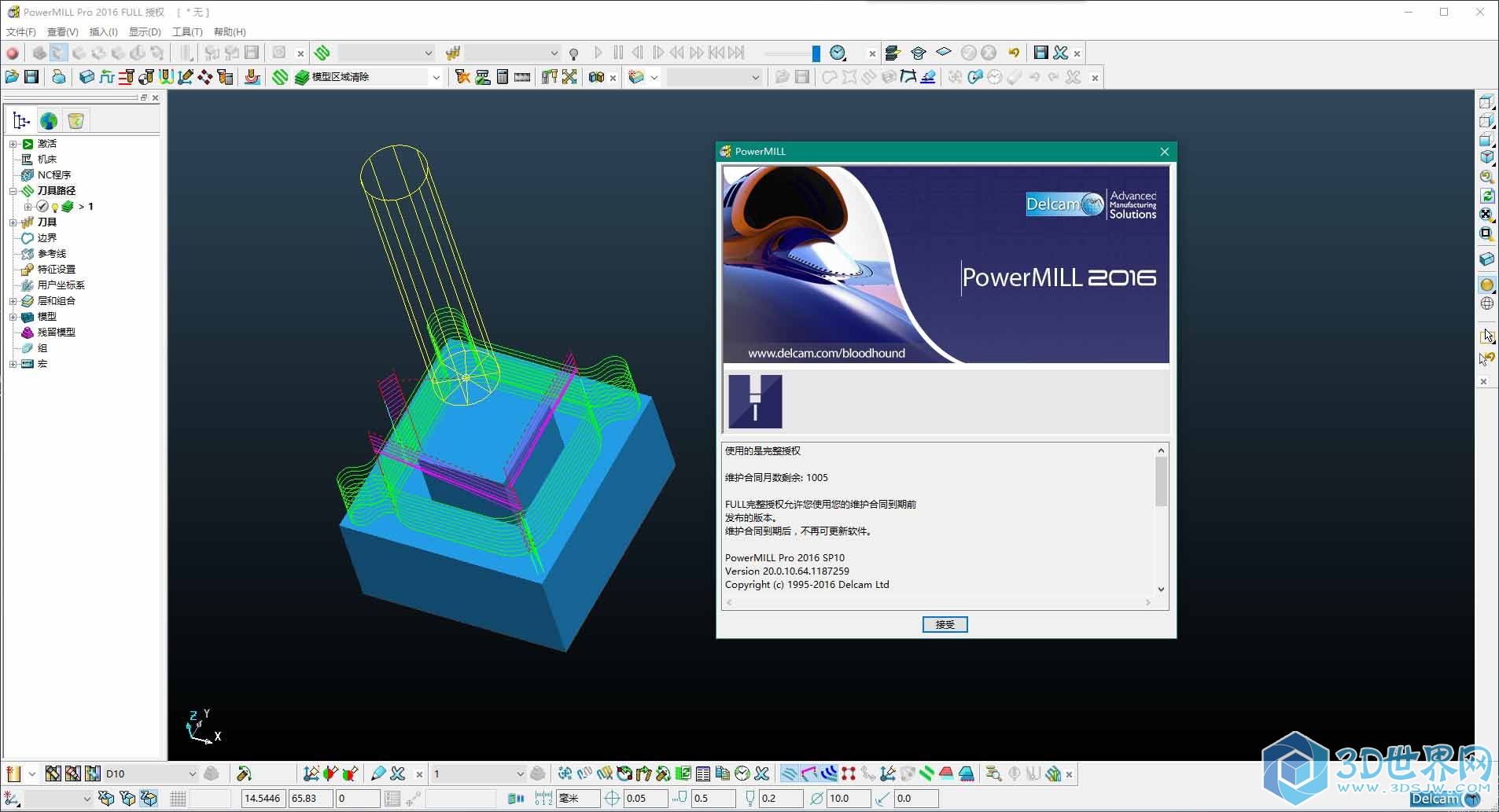
Task: Click the Block definition icon
Action: pyautogui.click(x=87, y=77)
